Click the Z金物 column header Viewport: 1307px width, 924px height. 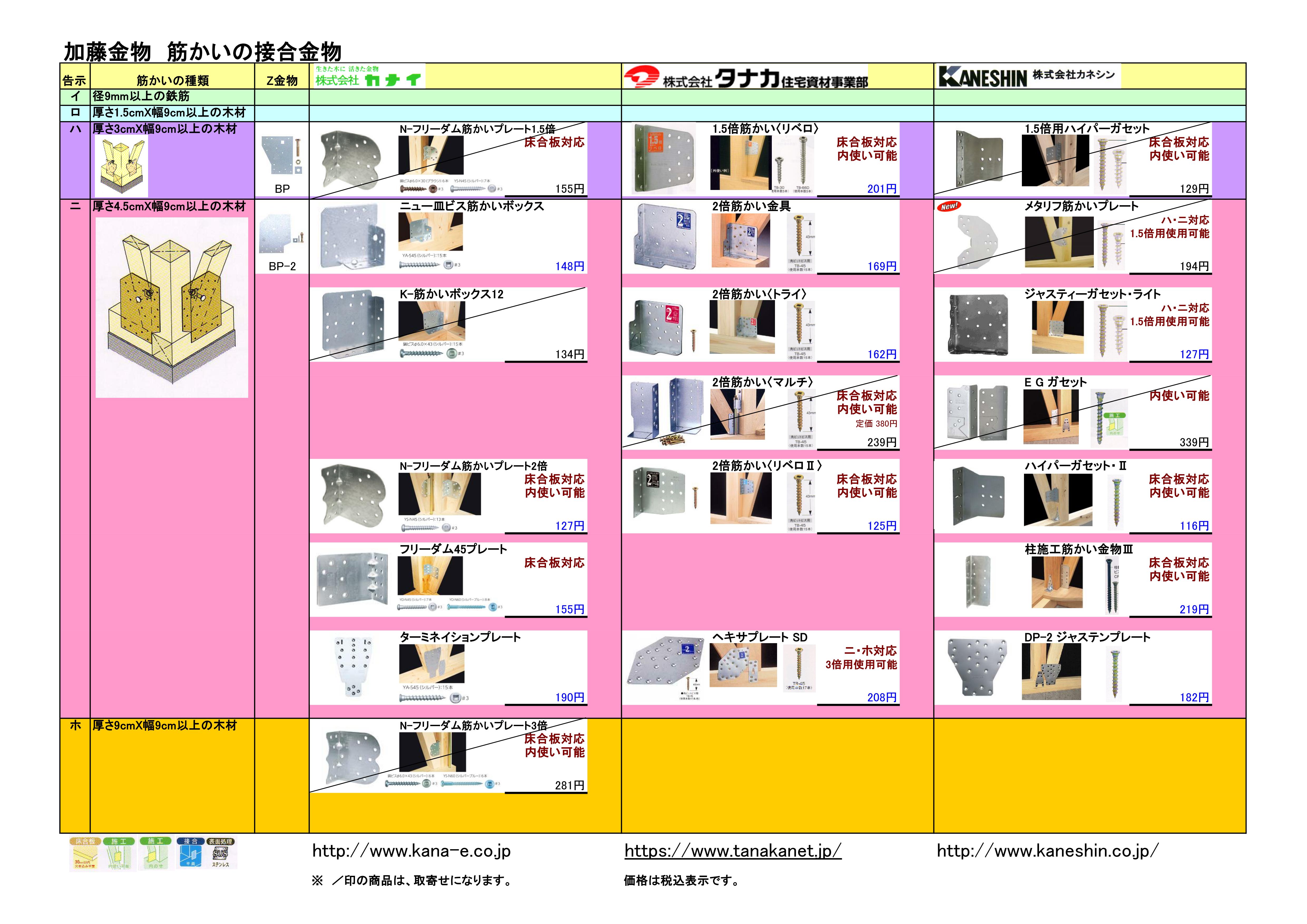(282, 80)
